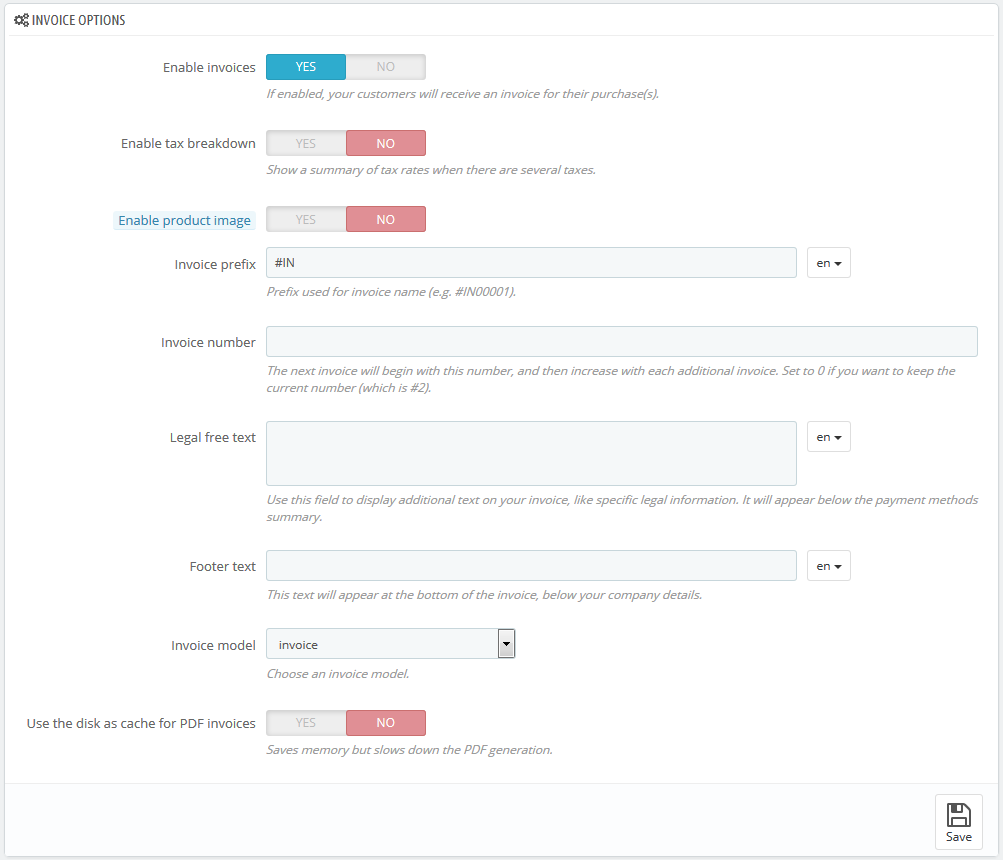Click the 'Saves memory but slows down' hint
Viewport: 1003px width, 860px height.
point(409,750)
